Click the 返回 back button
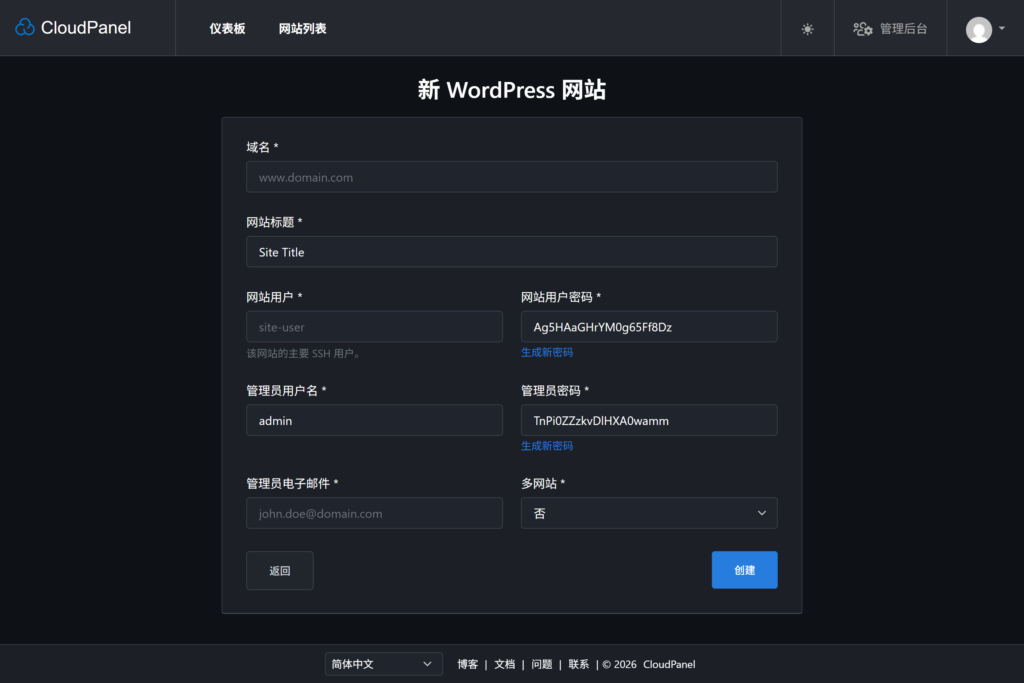 pos(280,571)
